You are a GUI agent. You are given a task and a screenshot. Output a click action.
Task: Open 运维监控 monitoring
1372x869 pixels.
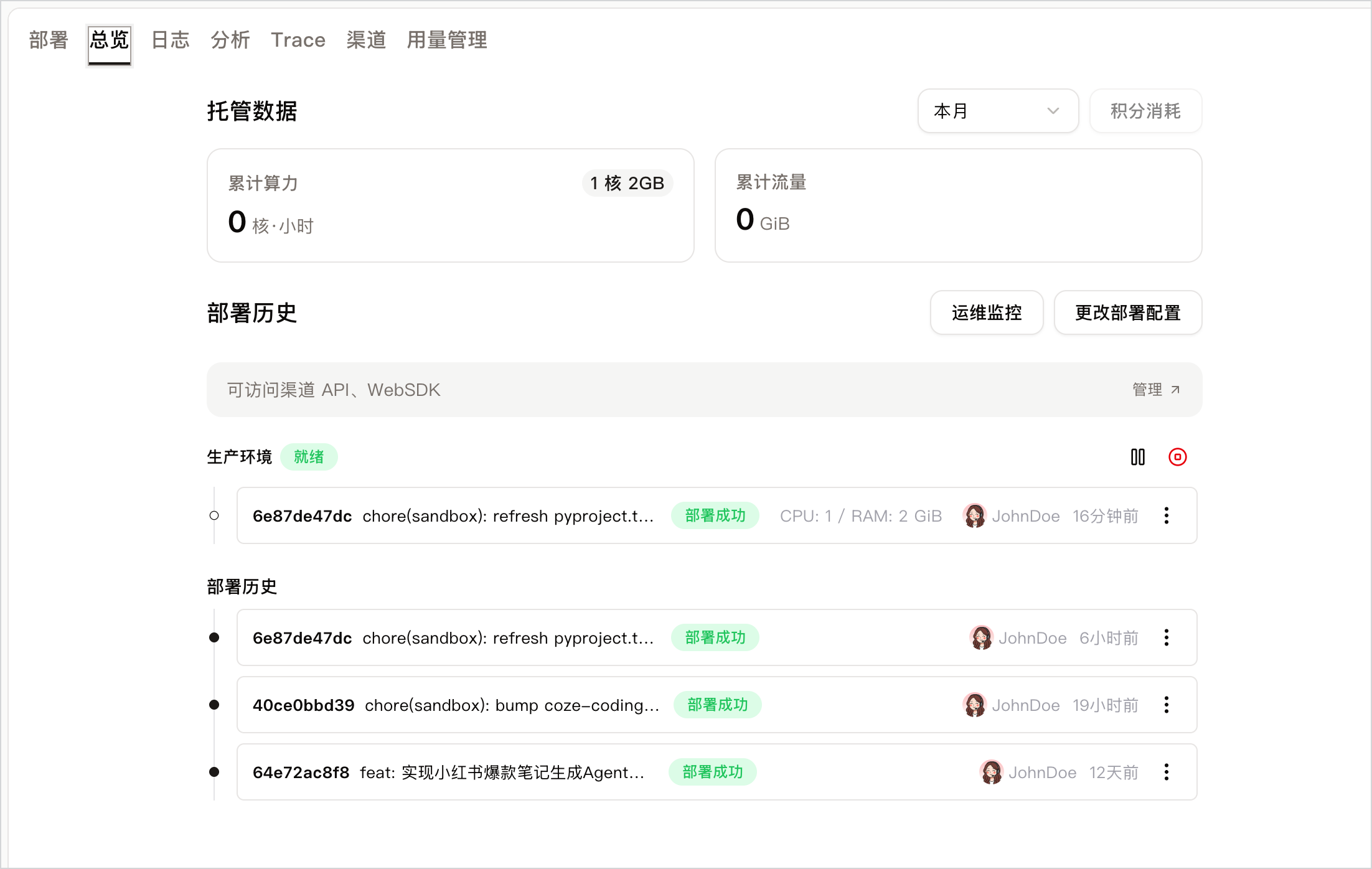click(x=987, y=312)
